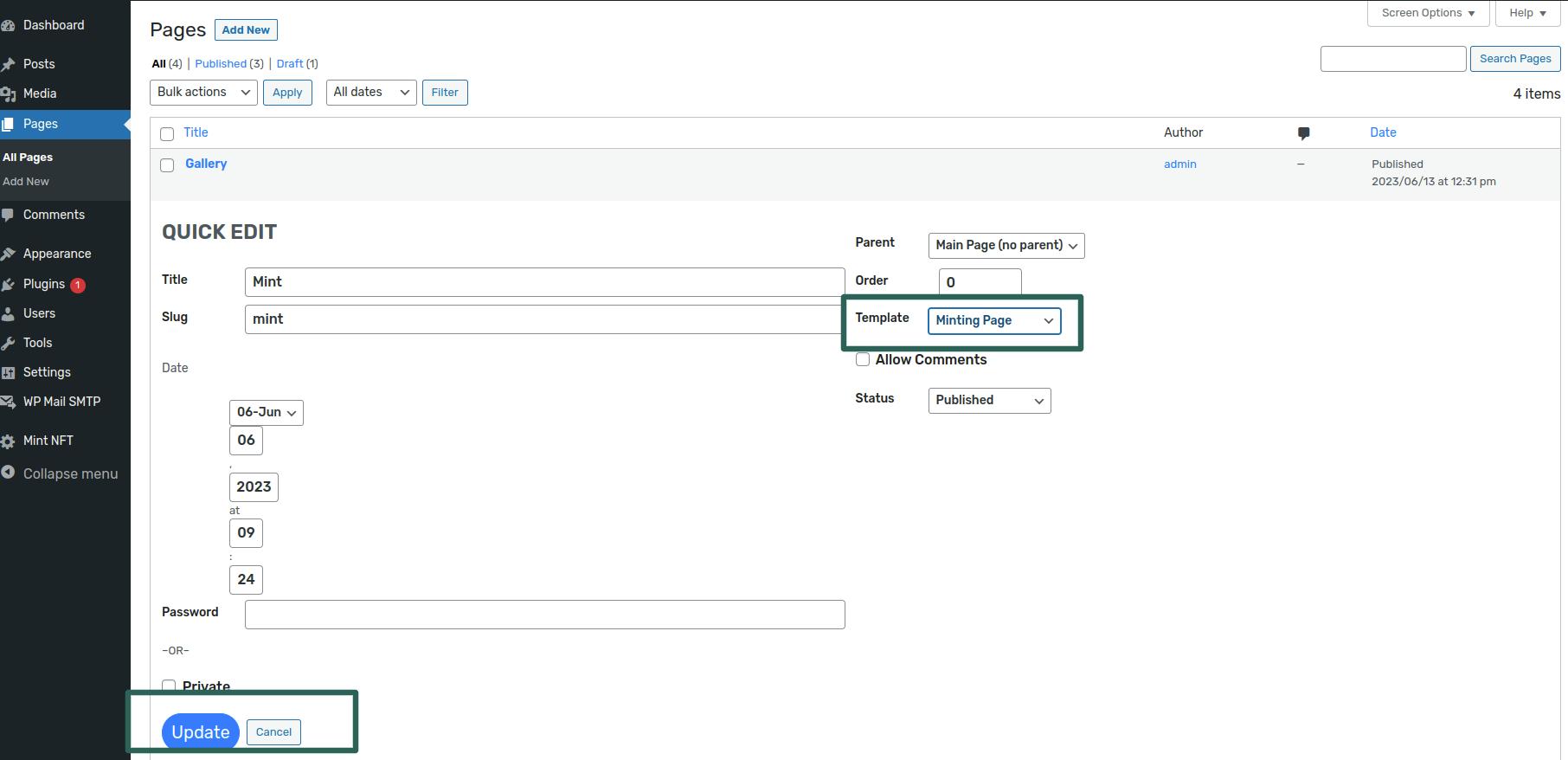
Task: Click the Tools wrench icon
Action: [x=8, y=343]
